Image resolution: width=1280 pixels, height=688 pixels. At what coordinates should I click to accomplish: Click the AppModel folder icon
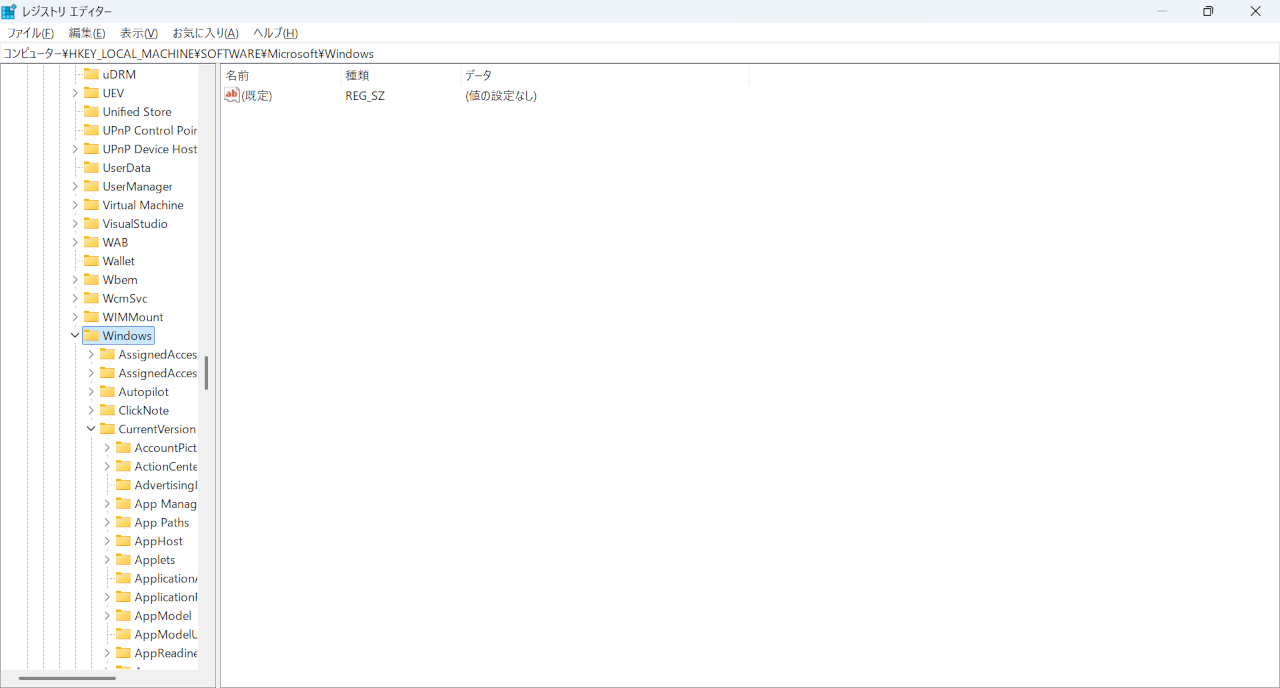(x=123, y=616)
